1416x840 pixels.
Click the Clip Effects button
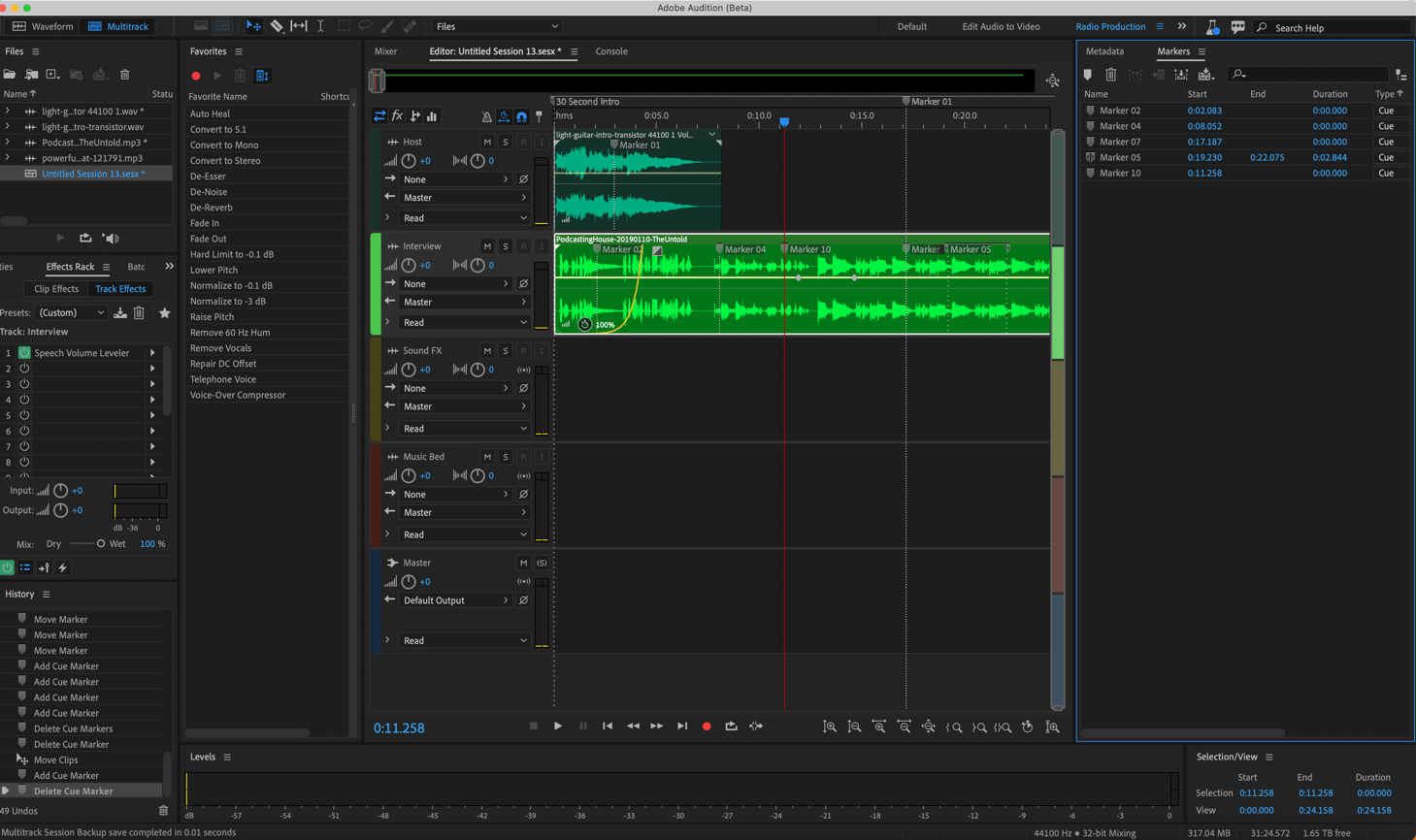click(x=55, y=288)
